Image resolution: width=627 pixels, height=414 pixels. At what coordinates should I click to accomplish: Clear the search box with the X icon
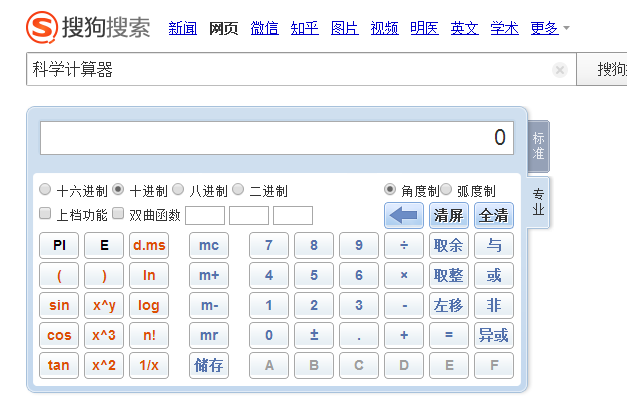point(560,70)
